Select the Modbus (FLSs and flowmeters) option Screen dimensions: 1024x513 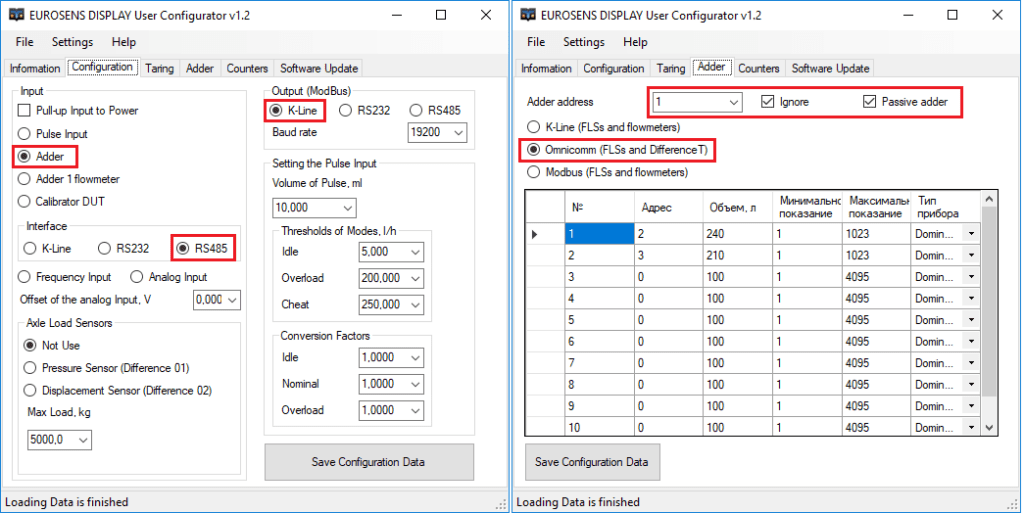534,172
